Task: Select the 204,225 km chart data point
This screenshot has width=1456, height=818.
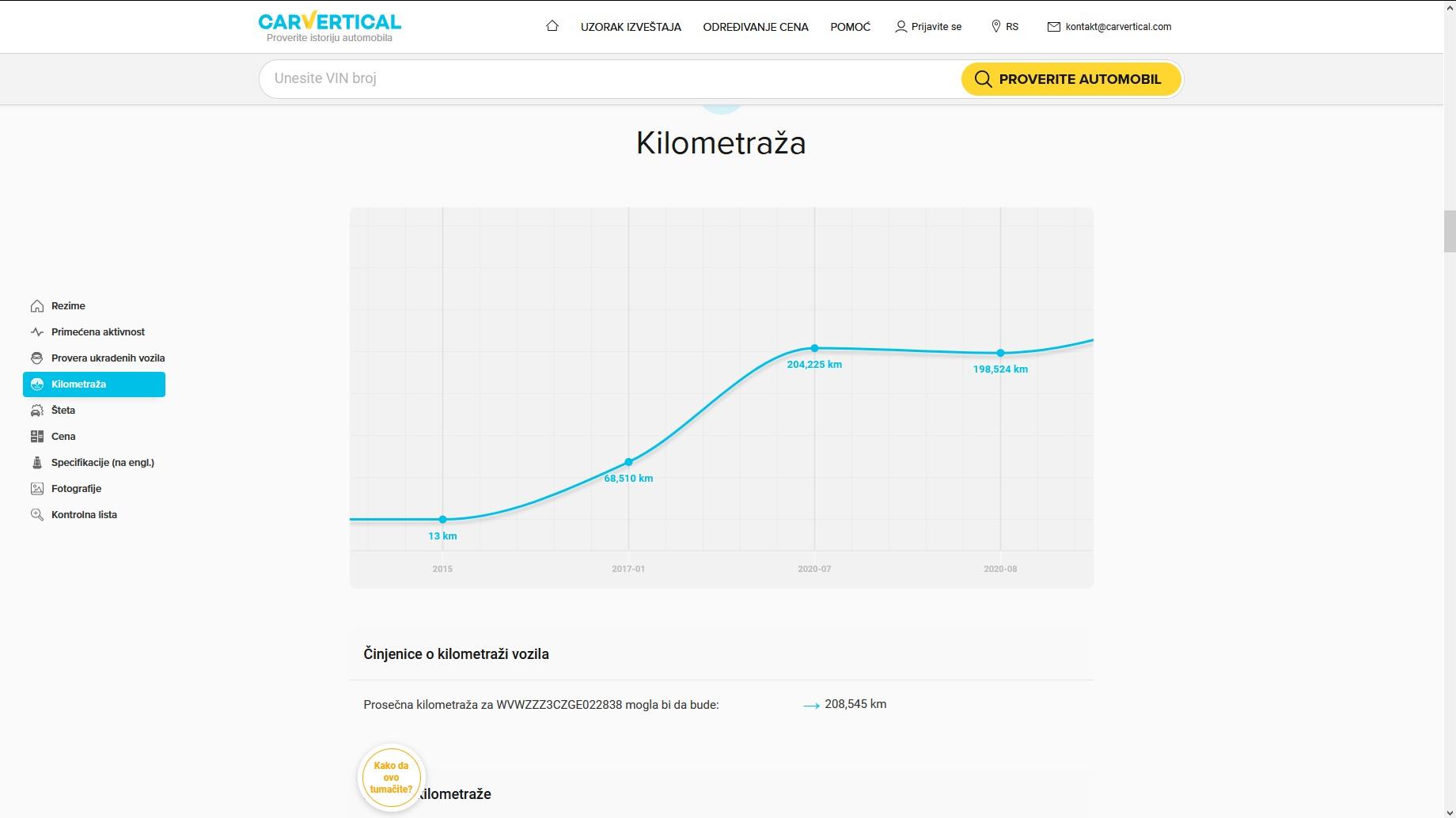Action: 814,348
